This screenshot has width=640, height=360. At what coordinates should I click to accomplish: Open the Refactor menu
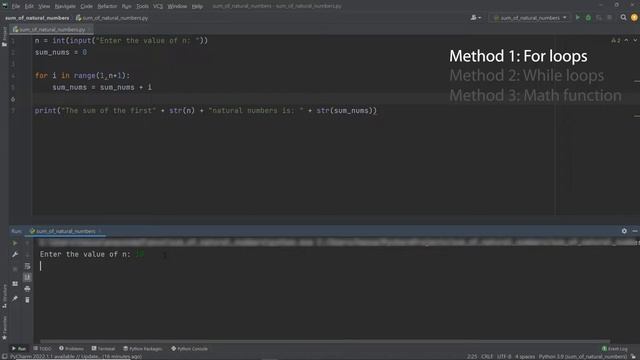(107, 6)
